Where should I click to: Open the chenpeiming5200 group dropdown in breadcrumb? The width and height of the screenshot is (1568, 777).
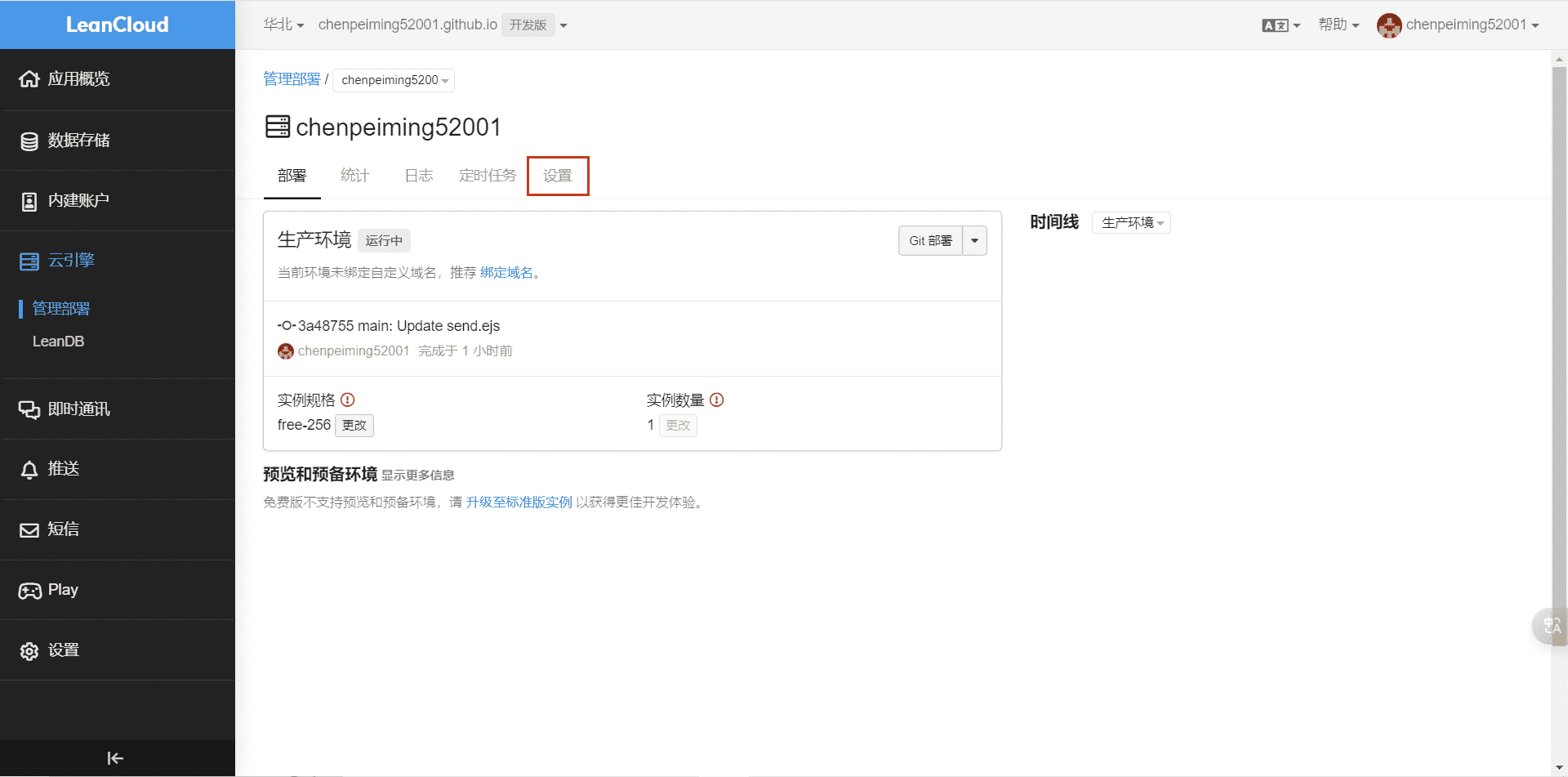point(394,80)
